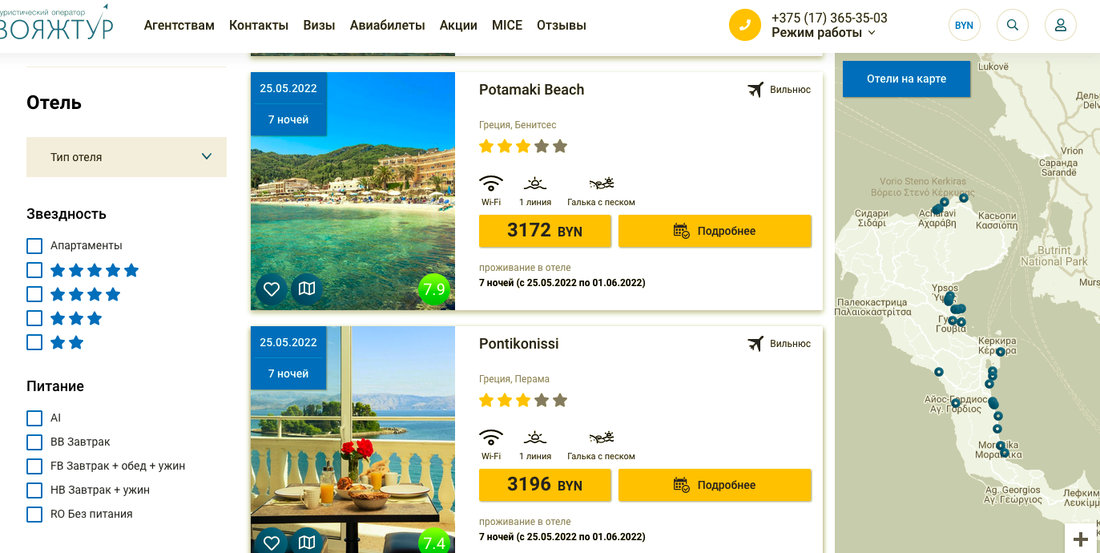
Task: Expand the Тип отеля dropdown
Action: 126,157
